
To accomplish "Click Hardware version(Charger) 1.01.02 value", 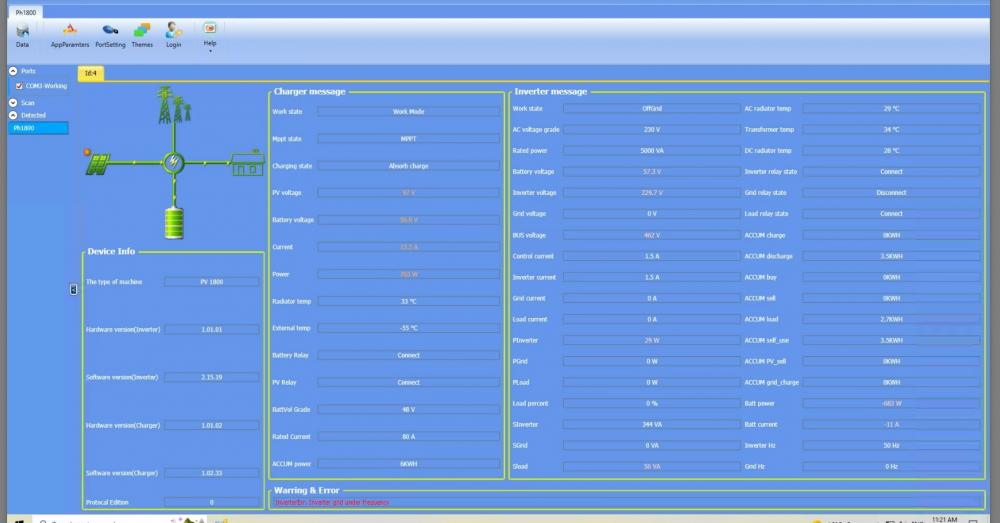I will (212, 425).
